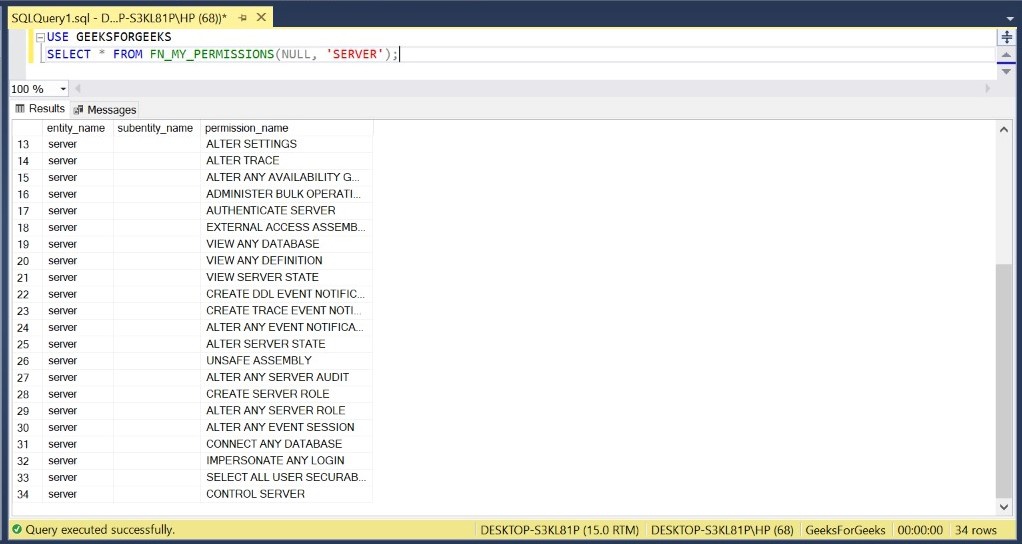Select the entity_name column header
The height and width of the screenshot is (544, 1022).
[x=78, y=128]
